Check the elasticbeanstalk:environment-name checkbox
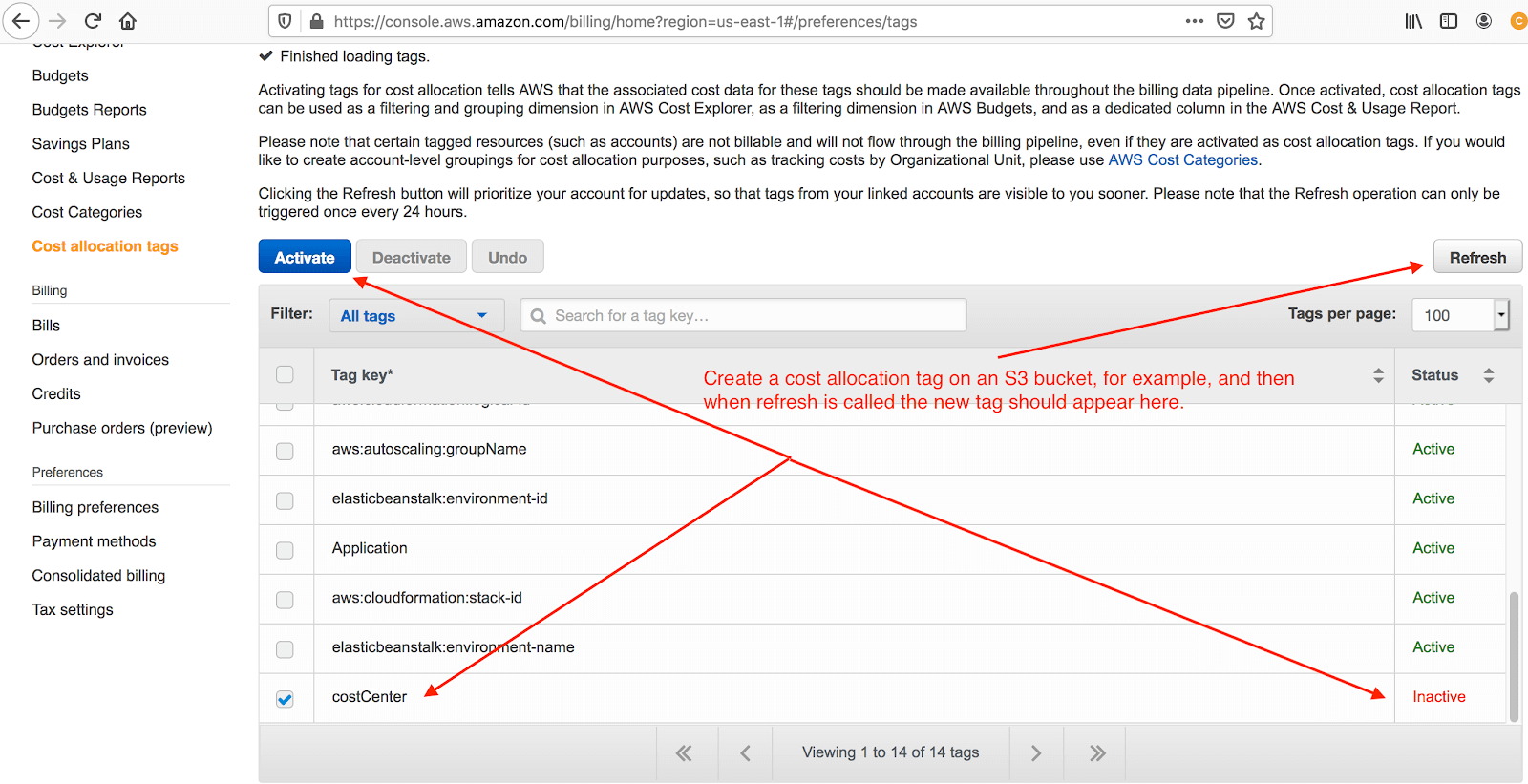 (285, 649)
